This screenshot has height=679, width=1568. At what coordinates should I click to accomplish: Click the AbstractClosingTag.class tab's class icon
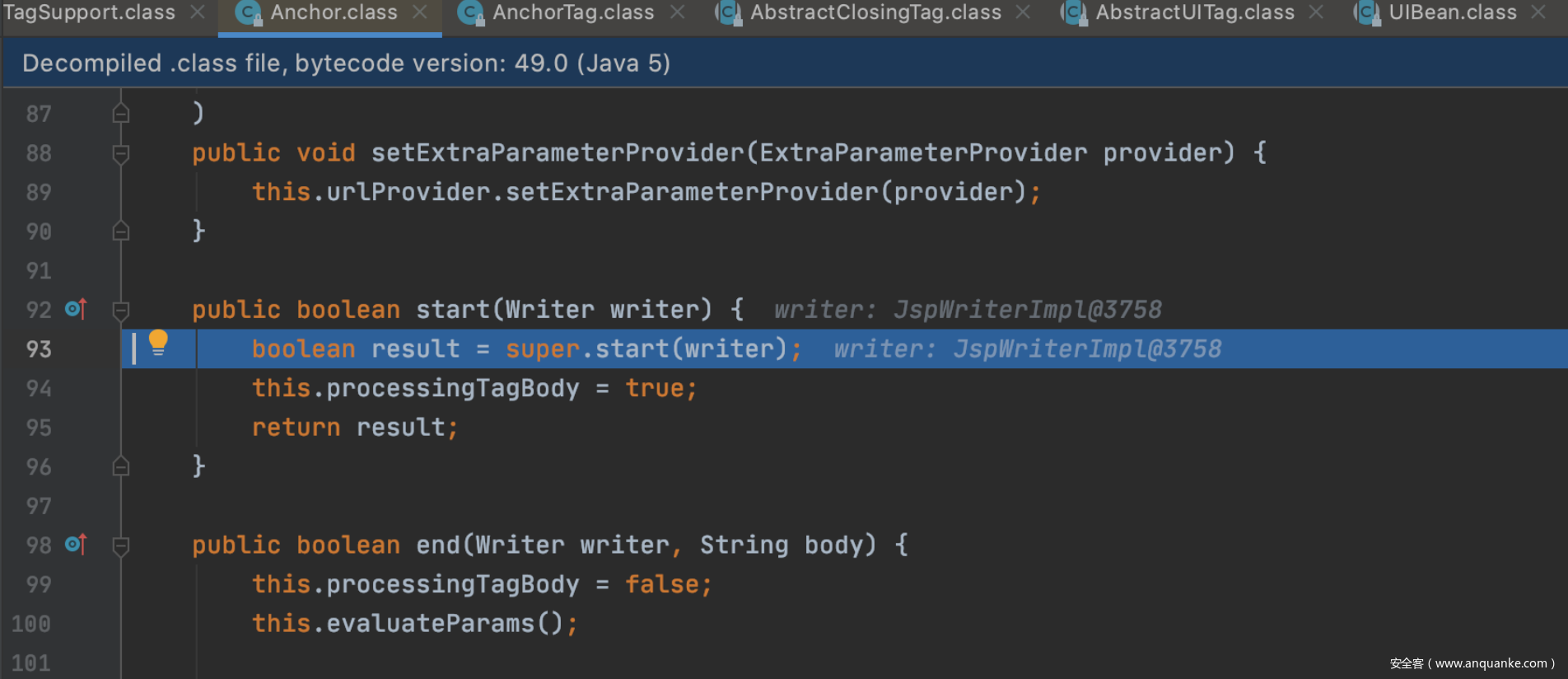point(728,13)
